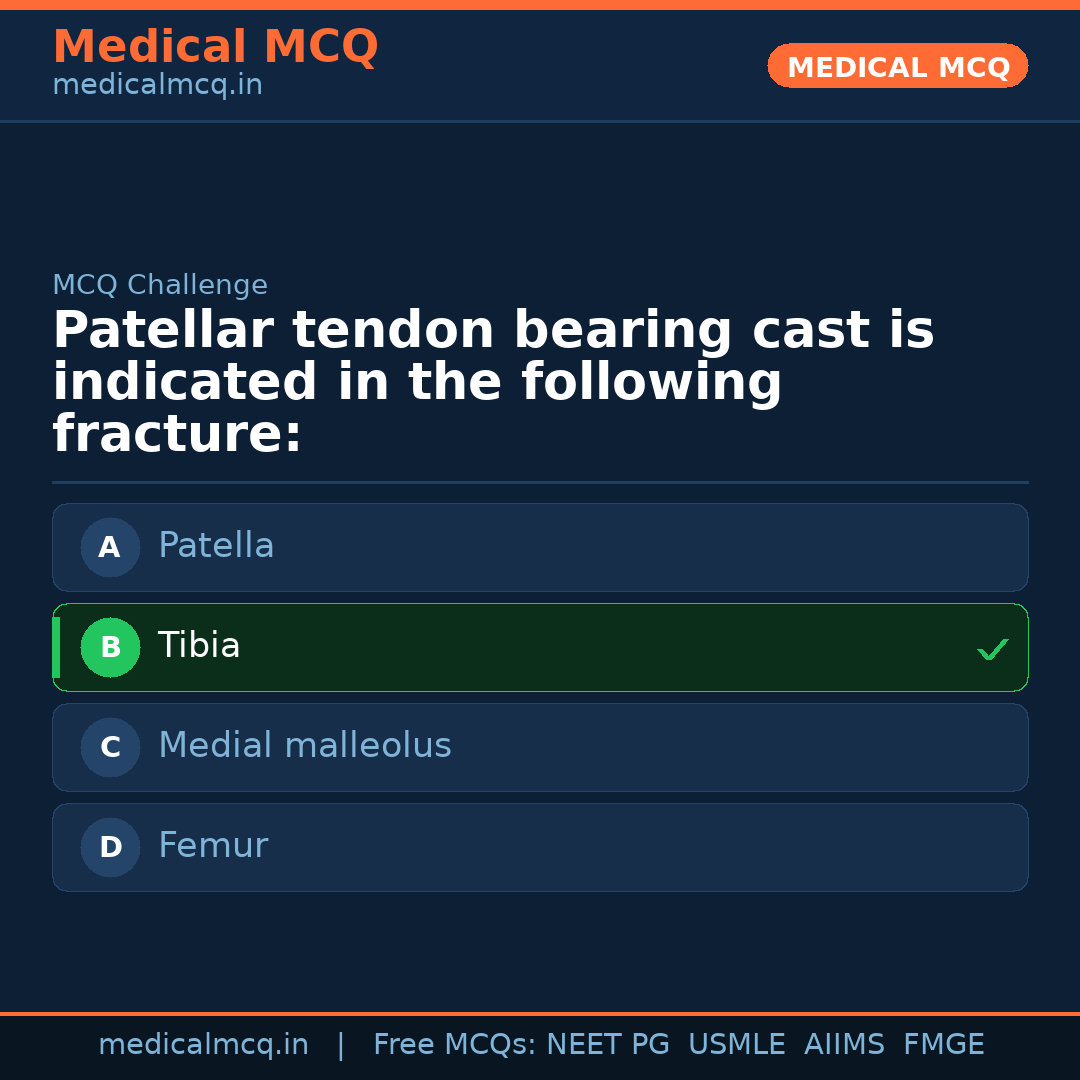Screen dimensions: 1080x1080
Task: Click the green B badge circle
Action: tap(110, 647)
